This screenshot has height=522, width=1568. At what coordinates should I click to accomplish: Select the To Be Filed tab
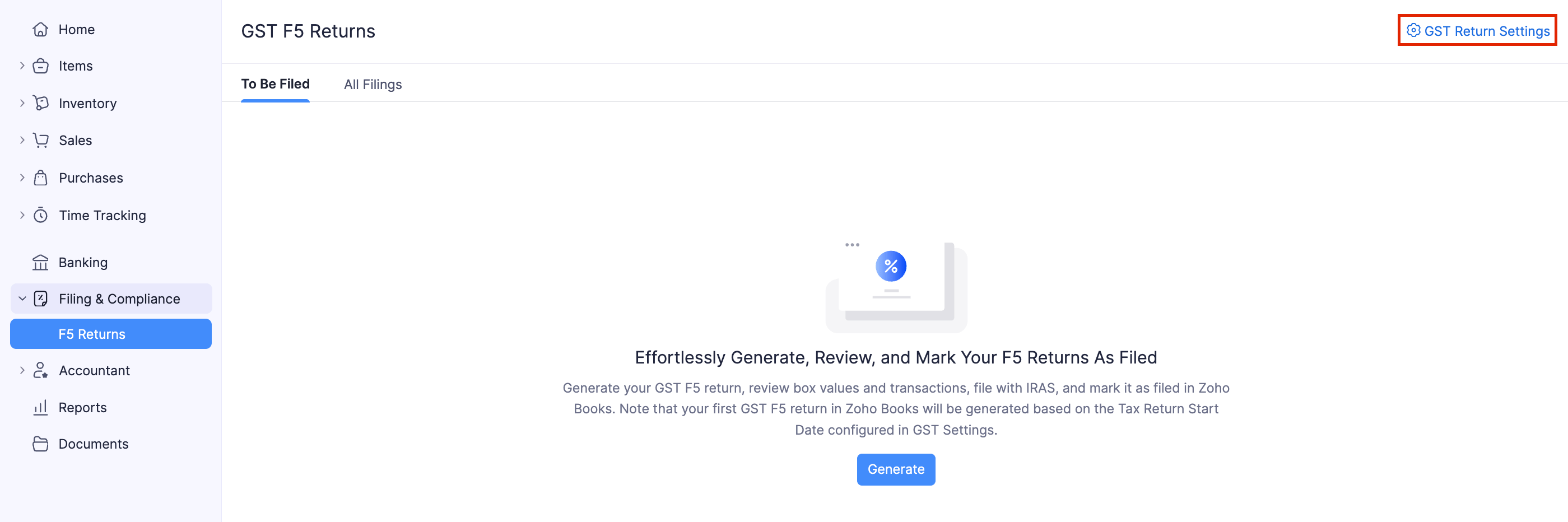pyautogui.click(x=275, y=85)
